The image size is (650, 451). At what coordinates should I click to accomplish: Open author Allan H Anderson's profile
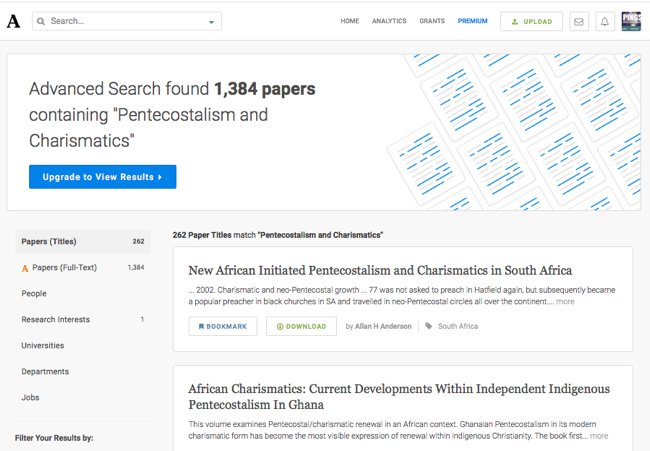(383, 326)
